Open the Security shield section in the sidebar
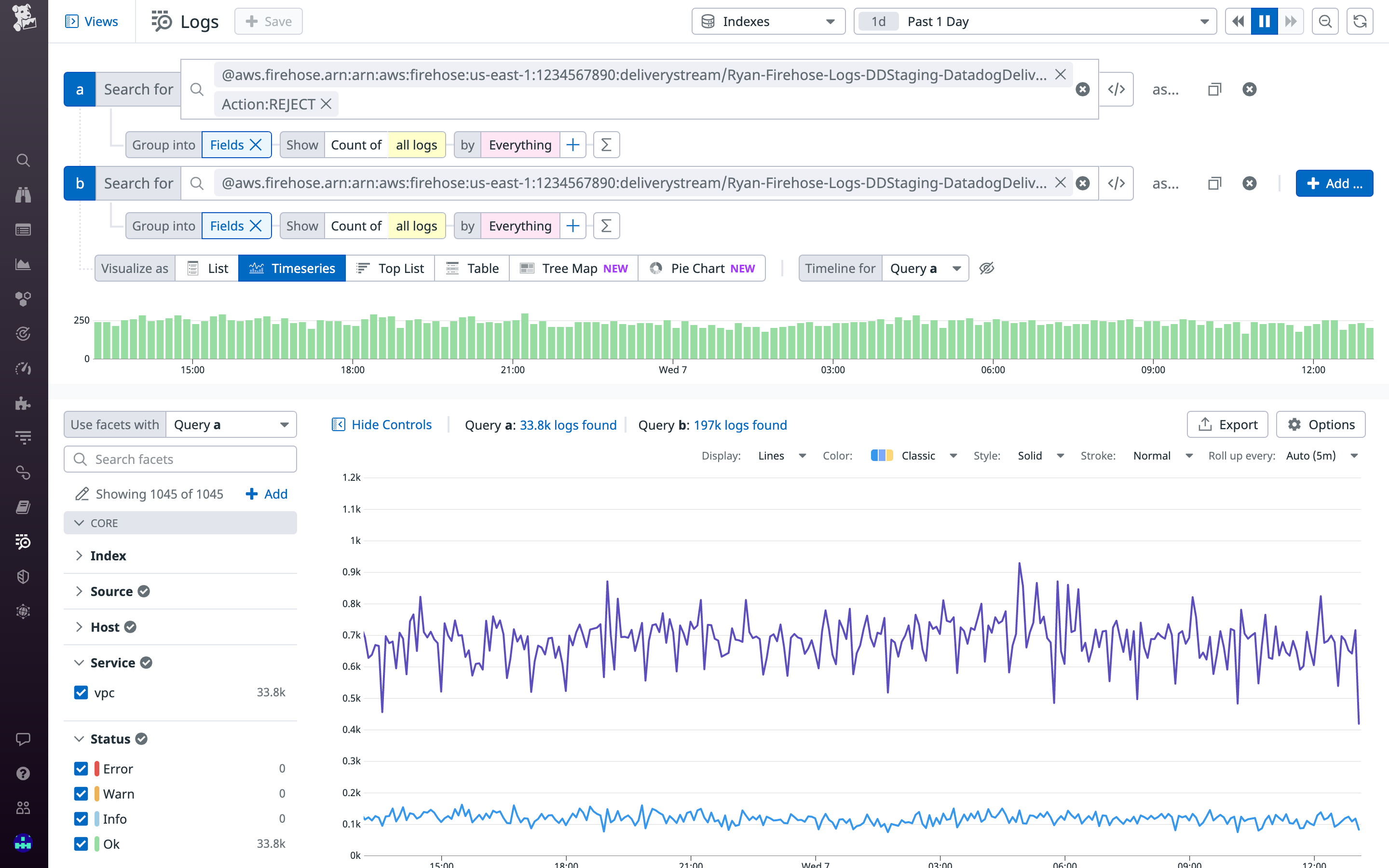 [23, 576]
